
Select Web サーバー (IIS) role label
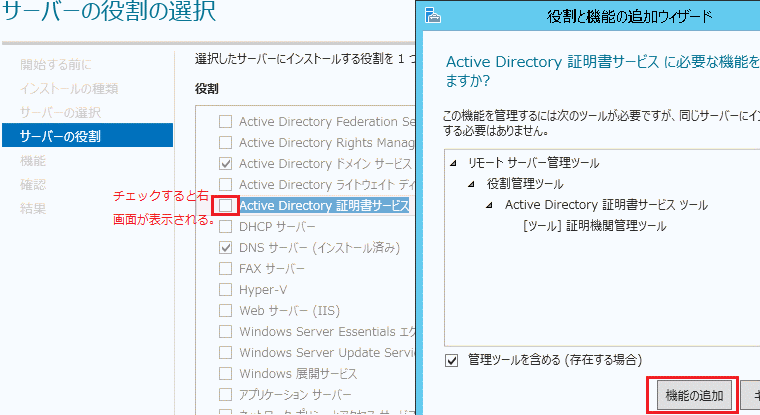[289, 310]
